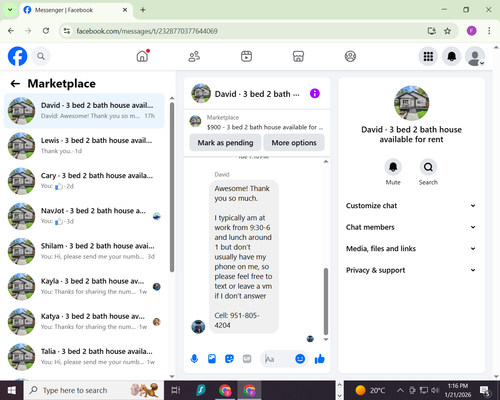The image size is (500, 400).
Task: Open Facebook search magnifier icon
Action: pos(41,56)
